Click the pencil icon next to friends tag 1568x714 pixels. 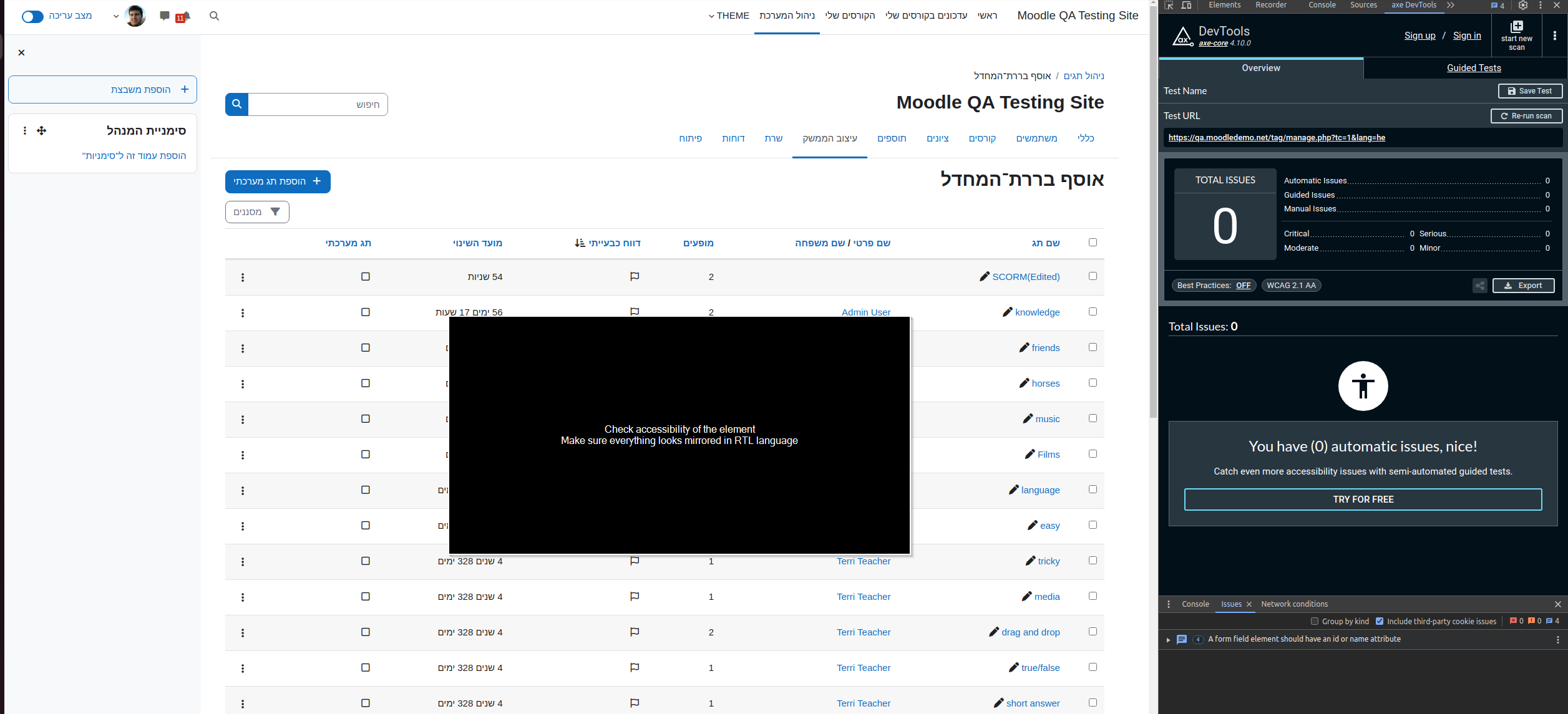(x=1024, y=347)
